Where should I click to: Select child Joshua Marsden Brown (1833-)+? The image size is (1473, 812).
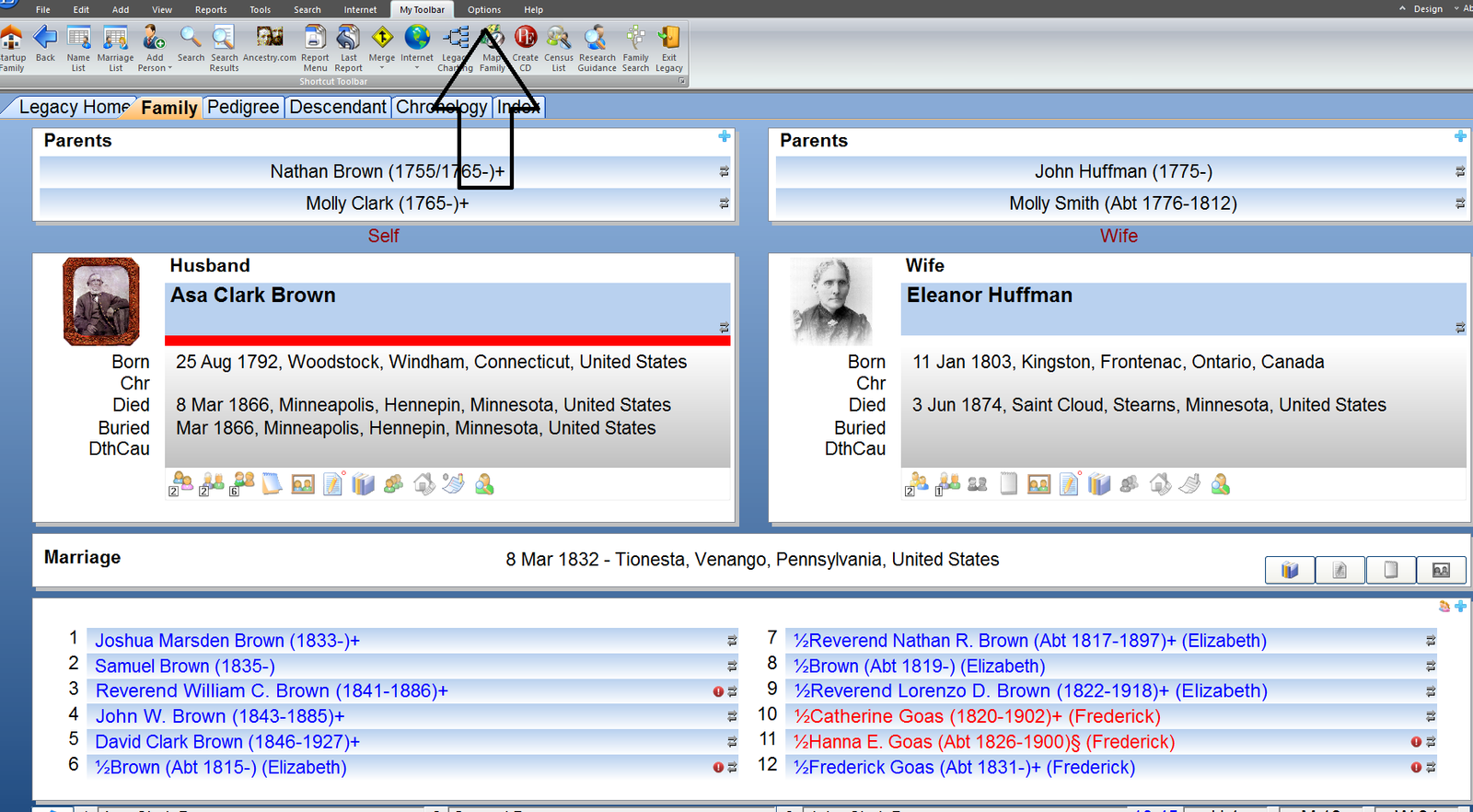point(227,641)
